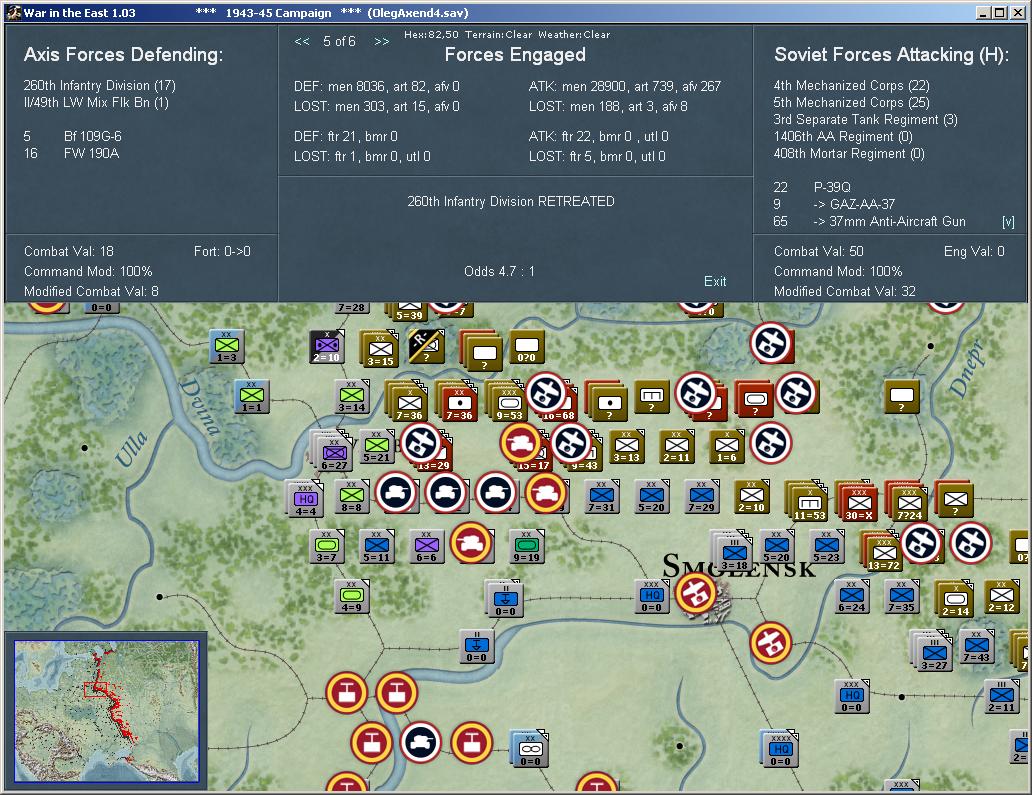
Task: Select the Axis counter labeled 3=7
Action: tap(326, 547)
